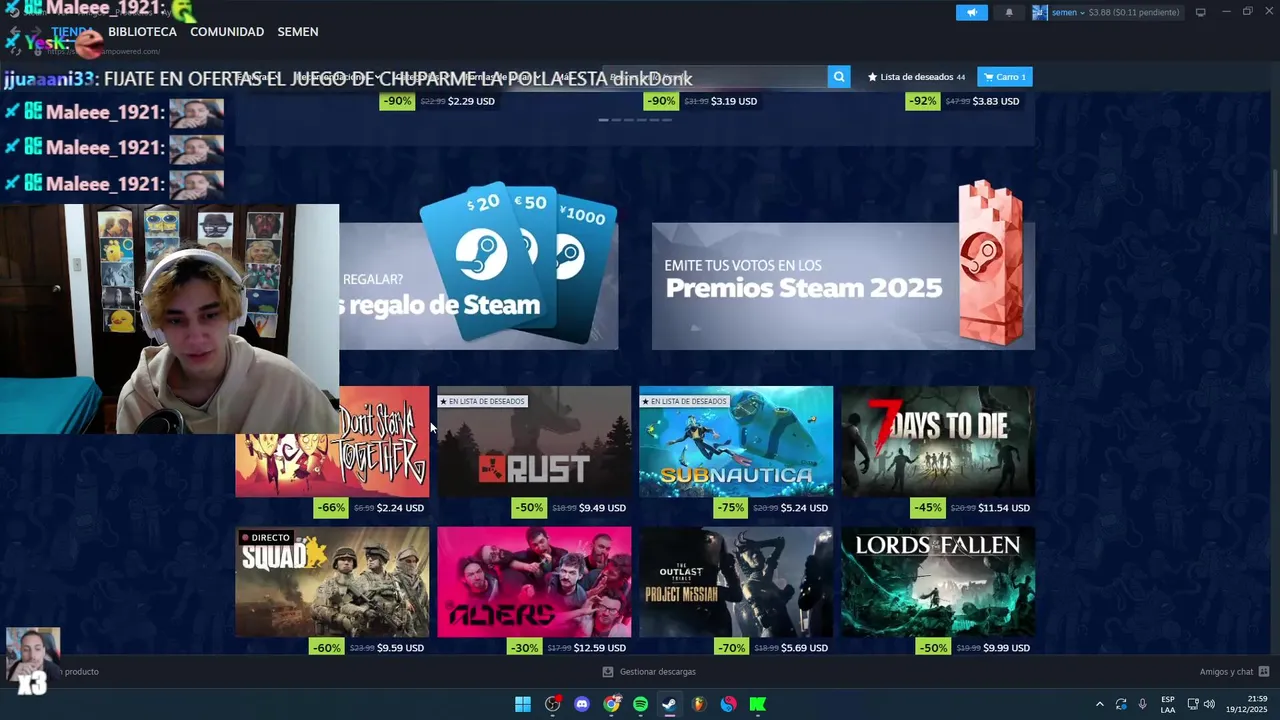Open the network tray icon
Screen dimensions: 1280x720
click(x=1193, y=704)
